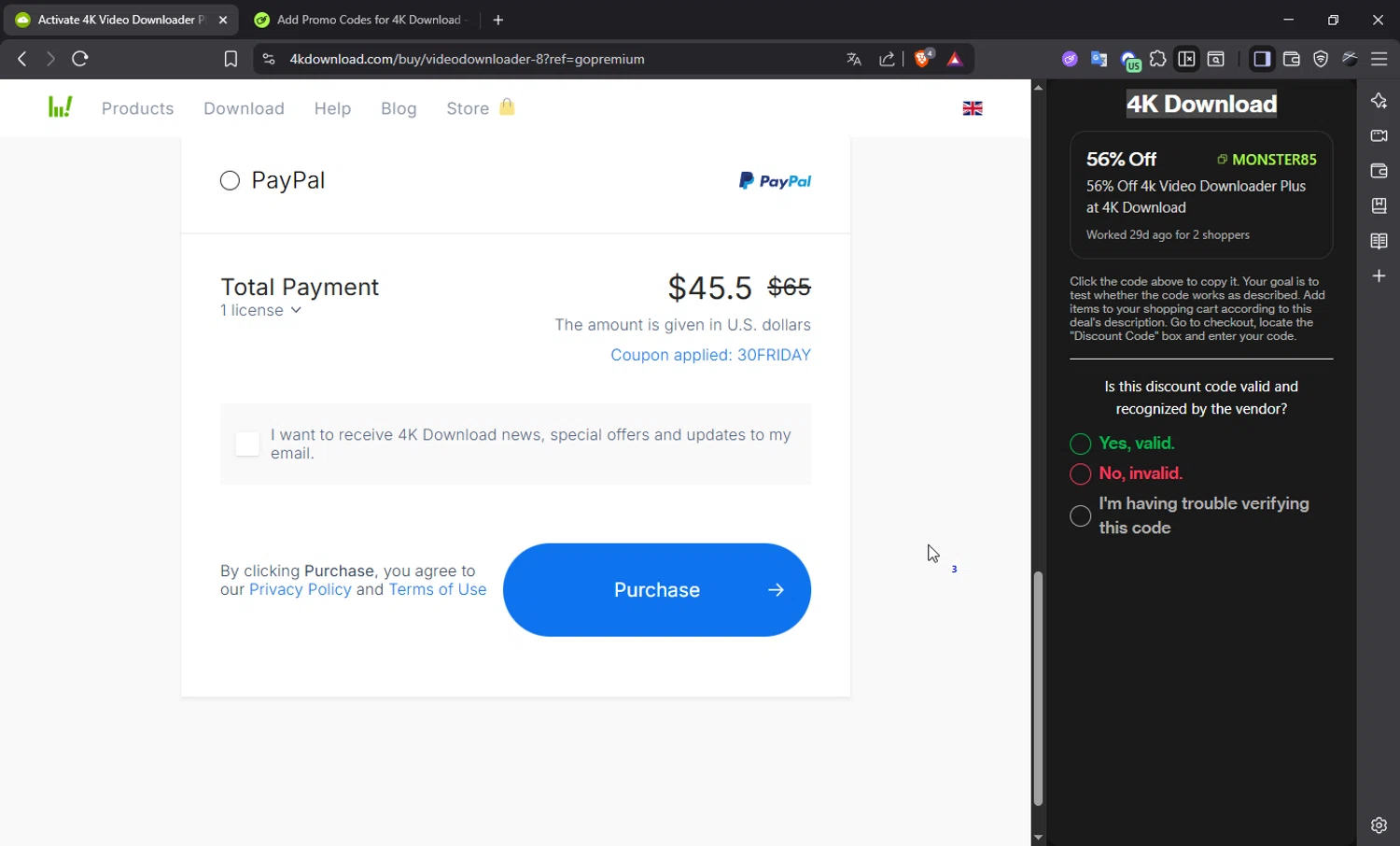Viewport: 1400px width, 846px height.
Task: Click the Purchase button
Action: click(657, 590)
